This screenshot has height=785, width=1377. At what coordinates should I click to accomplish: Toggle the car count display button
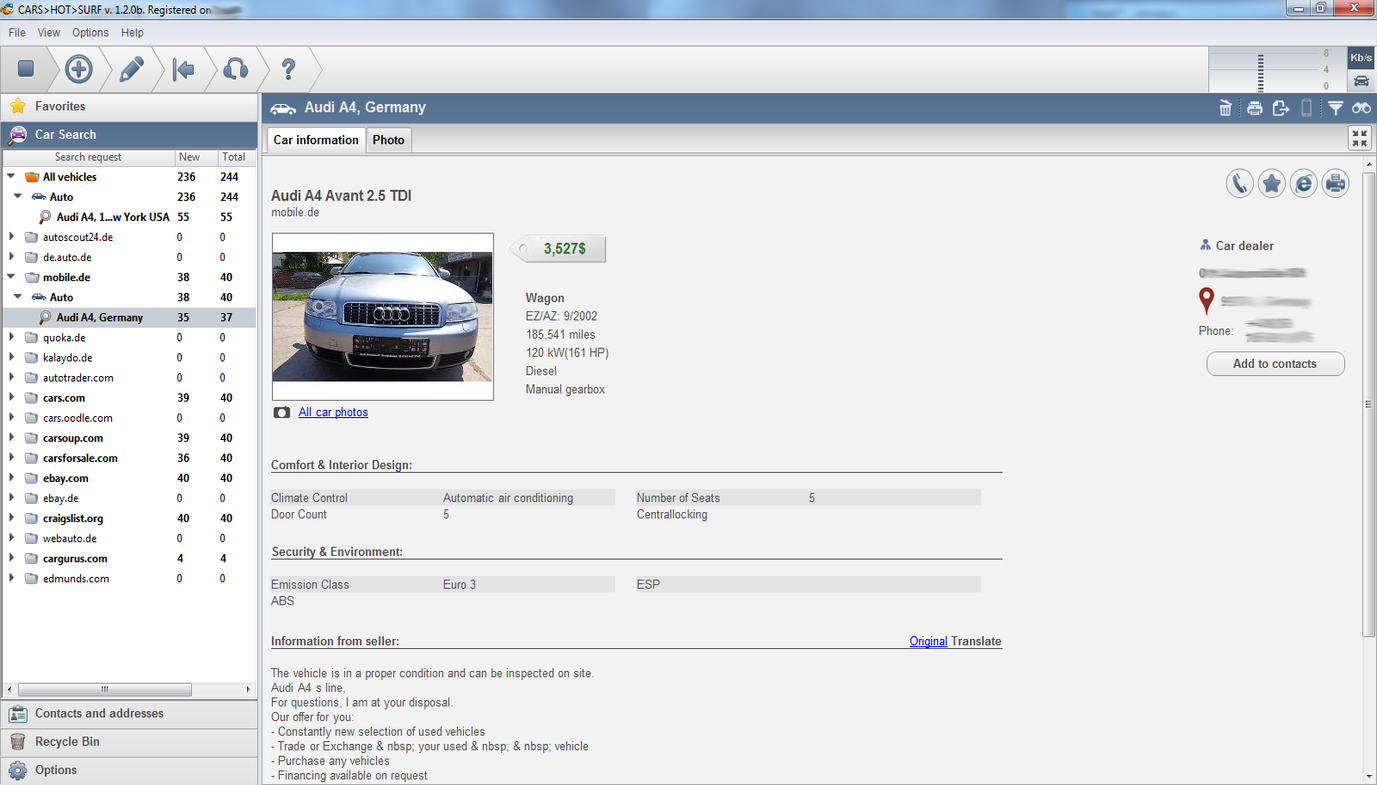tap(1361, 81)
